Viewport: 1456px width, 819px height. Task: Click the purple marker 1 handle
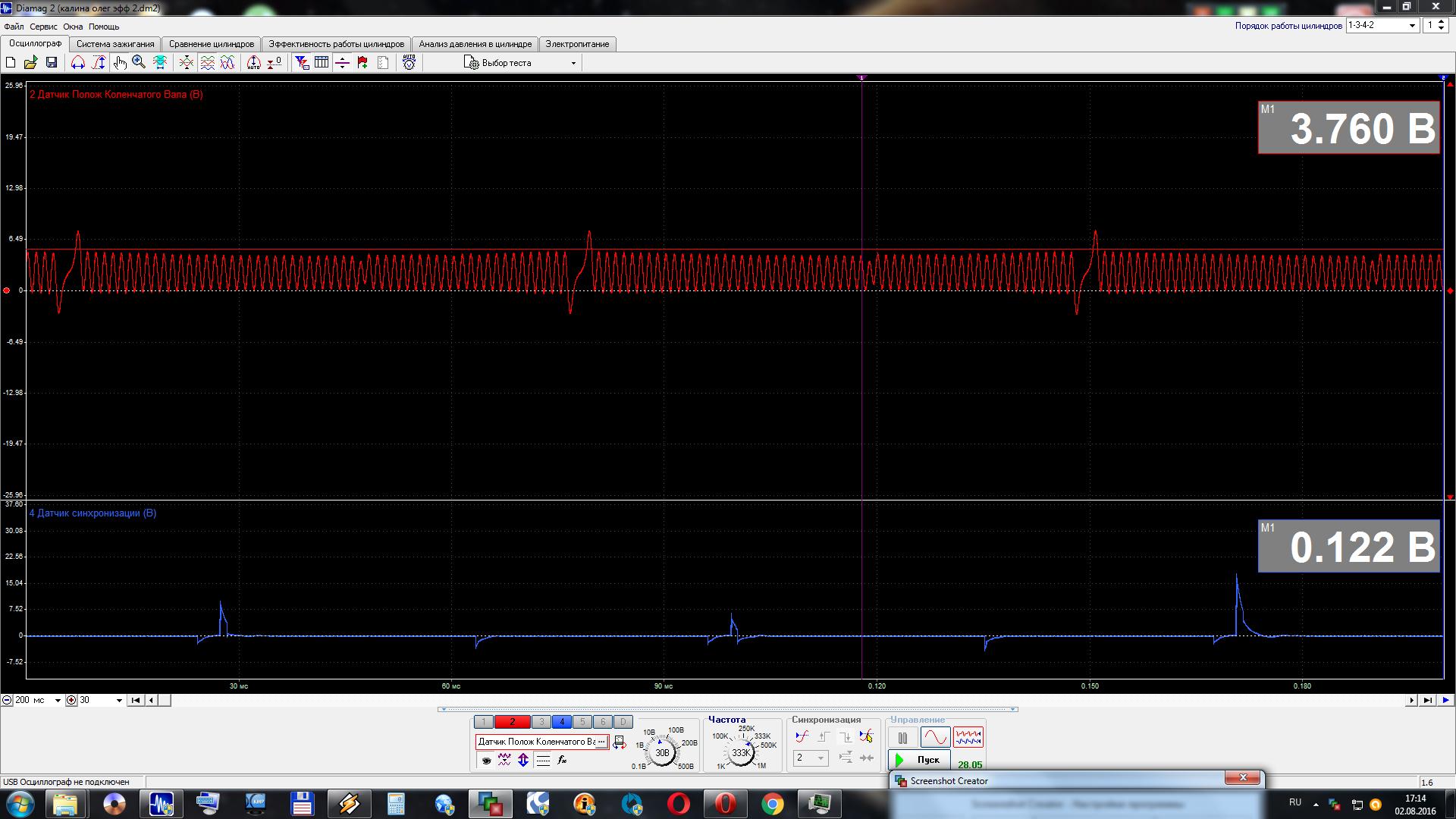coord(861,77)
